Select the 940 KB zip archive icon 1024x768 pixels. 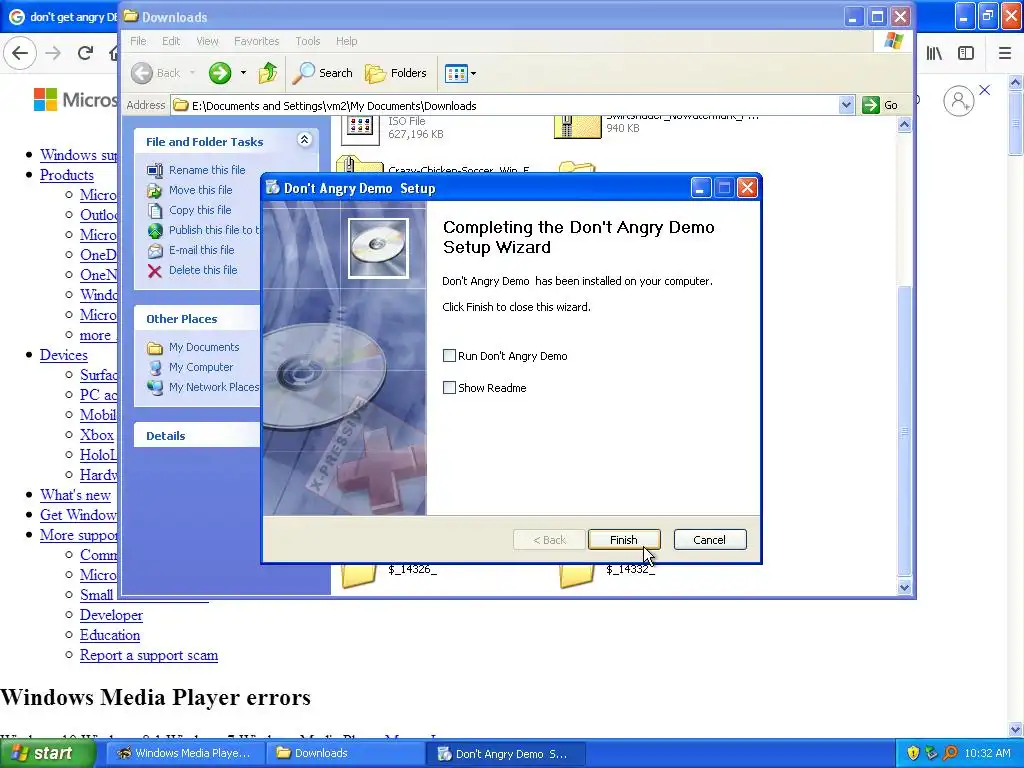(577, 126)
